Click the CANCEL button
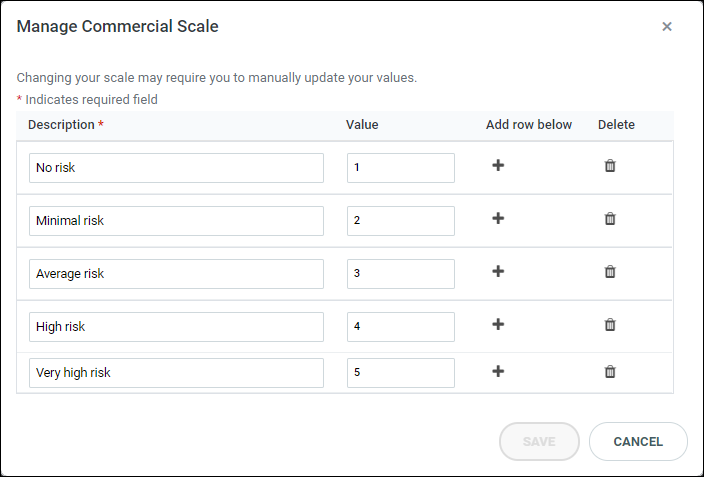704x477 pixels. coord(638,442)
